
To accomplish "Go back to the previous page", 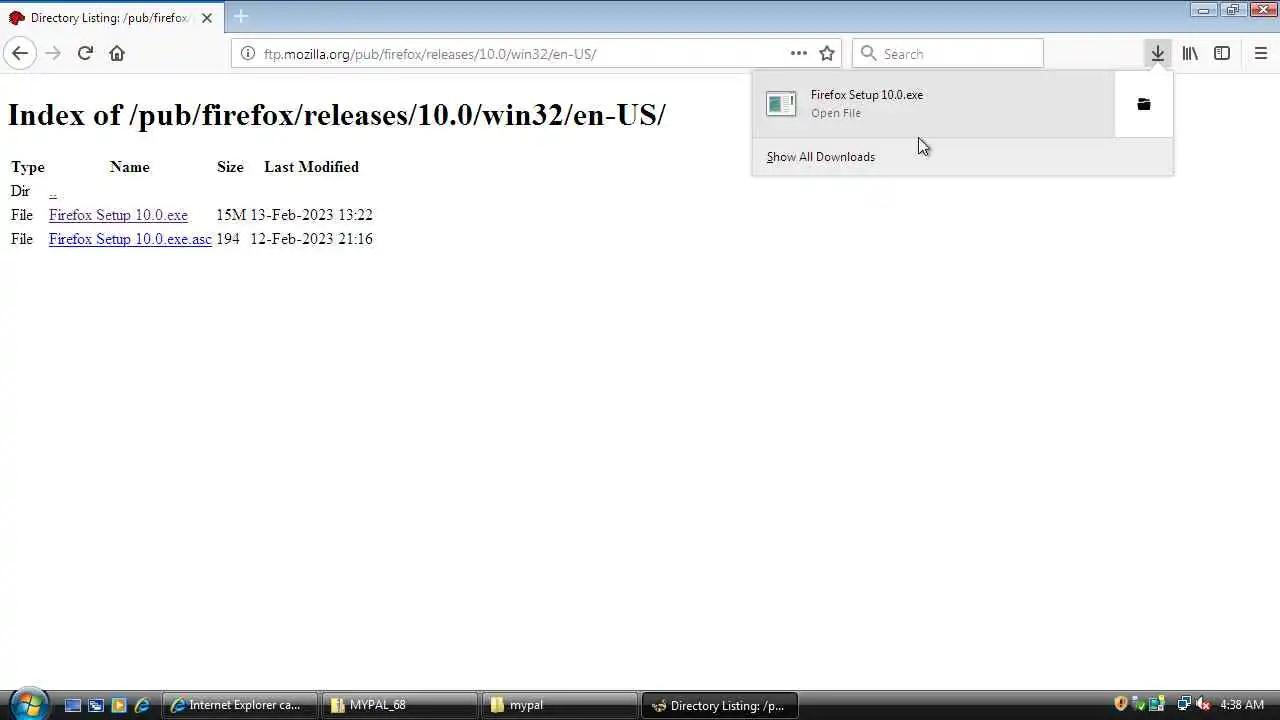I will pos(20,53).
